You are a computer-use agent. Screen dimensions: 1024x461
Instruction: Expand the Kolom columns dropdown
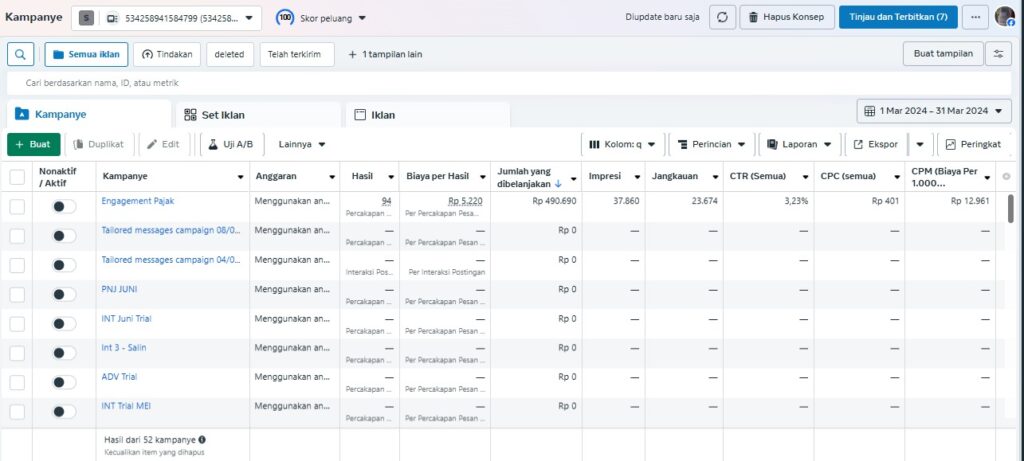[622, 144]
